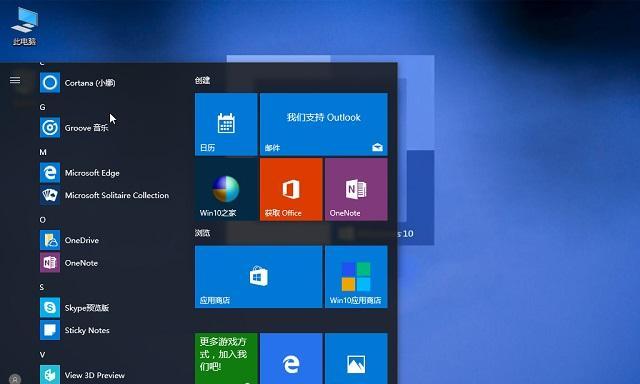Open the Store 应用商店 tile
This screenshot has width=640, height=384.
(258, 277)
